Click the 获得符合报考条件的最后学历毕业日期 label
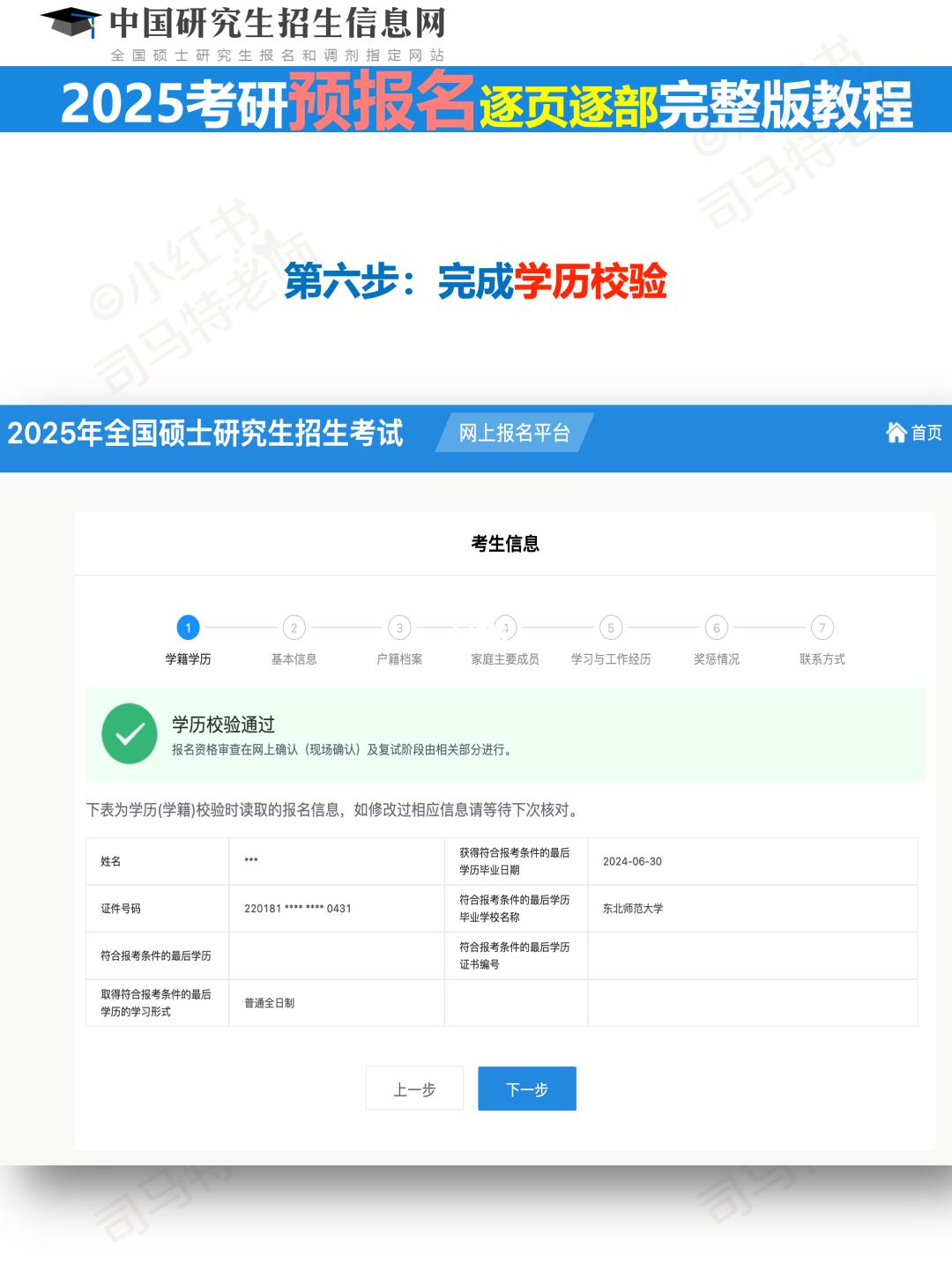This screenshot has width=952, height=1271. 515,861
